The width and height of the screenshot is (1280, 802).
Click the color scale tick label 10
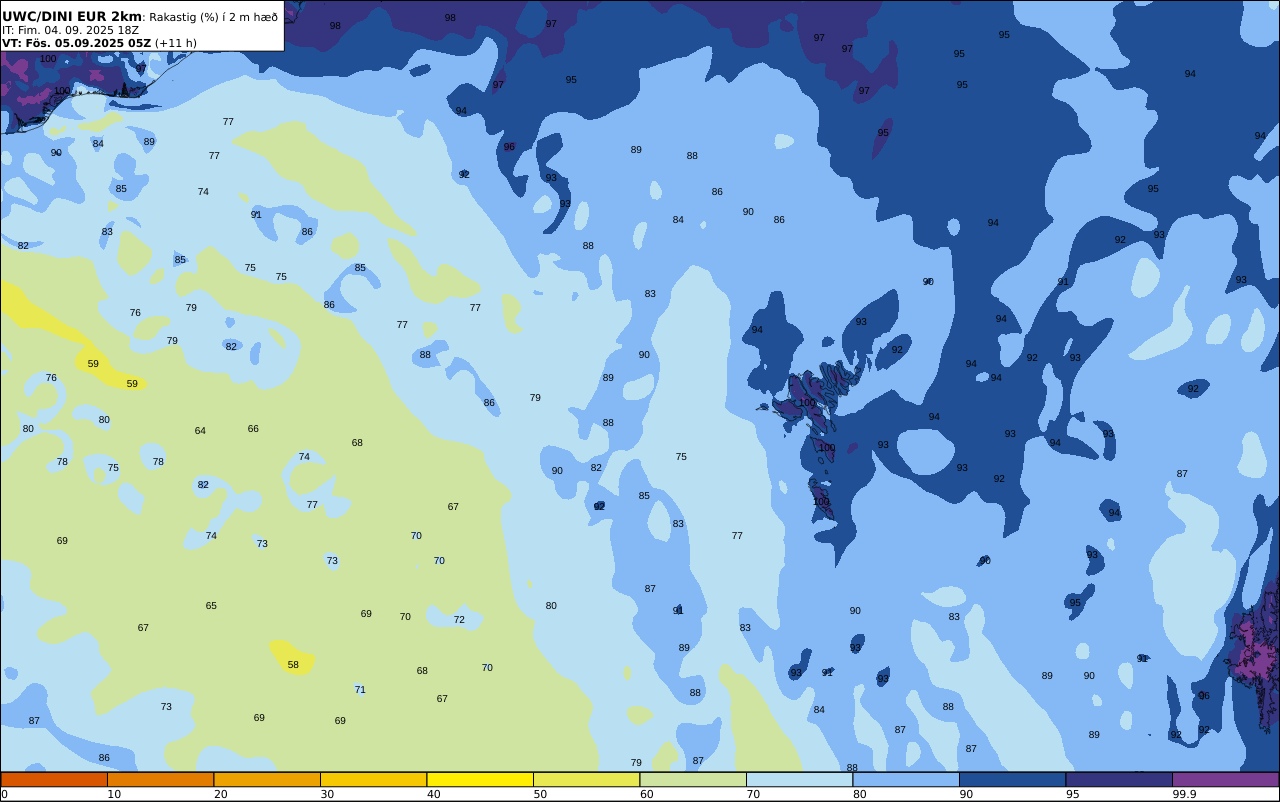point(114,794)
